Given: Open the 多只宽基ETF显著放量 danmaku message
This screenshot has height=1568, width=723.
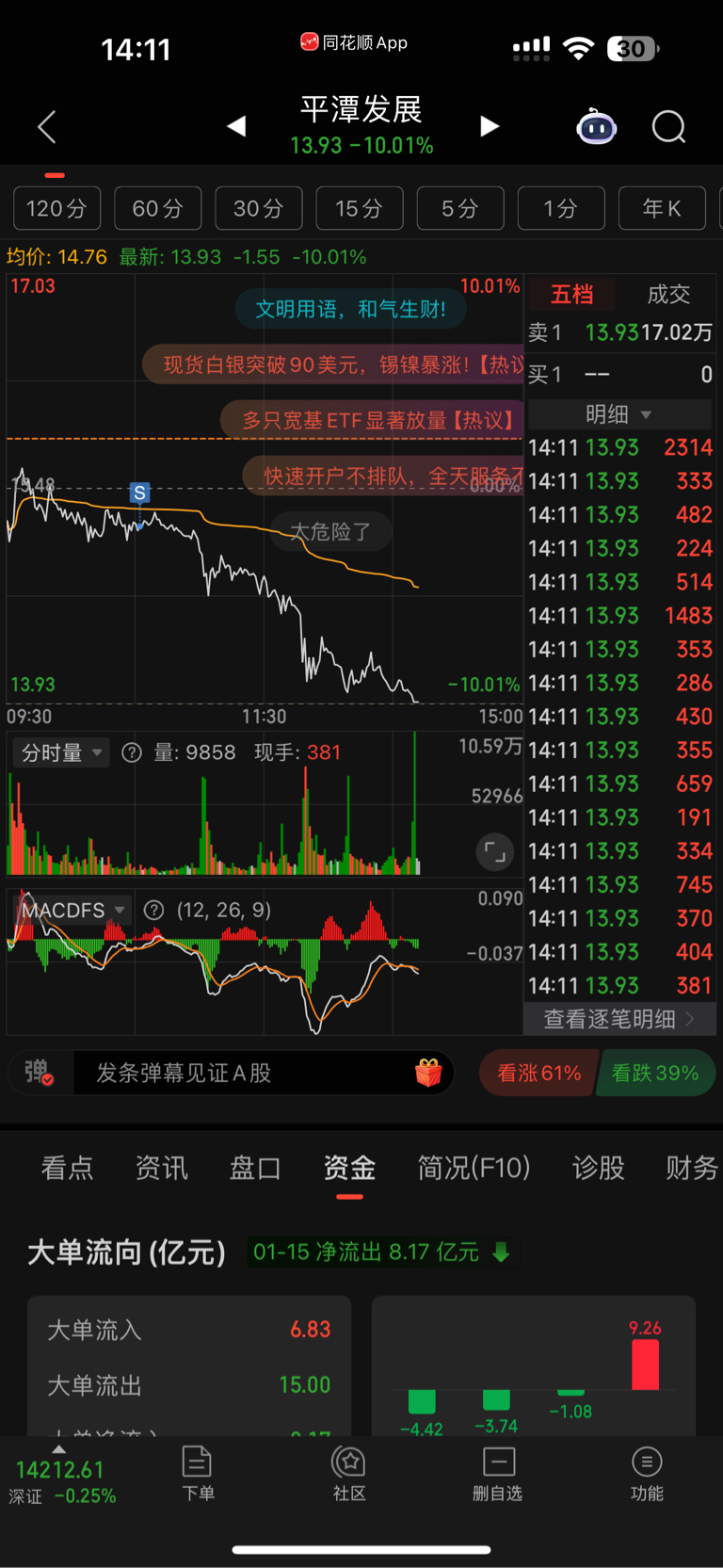Looking at the screenshot, I should point(373,420).
